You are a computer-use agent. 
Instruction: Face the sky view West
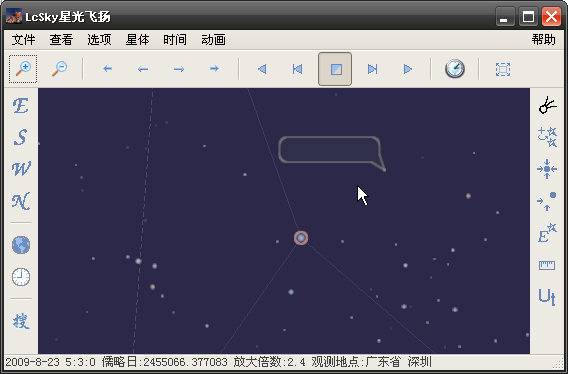[21, 169]
